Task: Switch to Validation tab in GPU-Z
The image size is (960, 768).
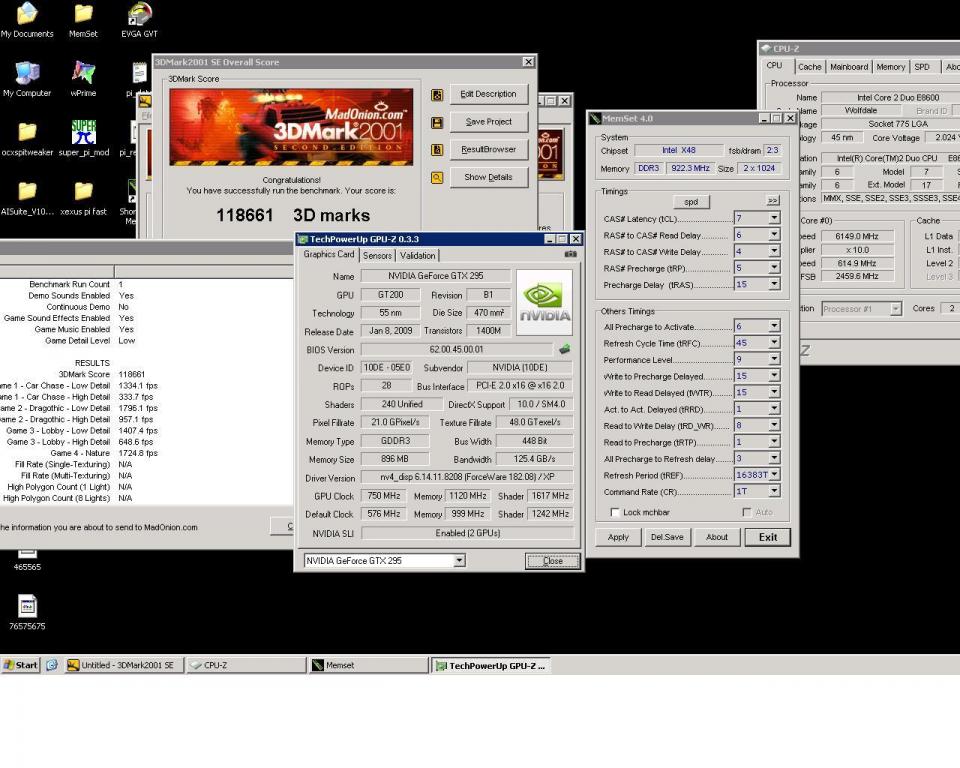Action: click(x=418, y=255)
